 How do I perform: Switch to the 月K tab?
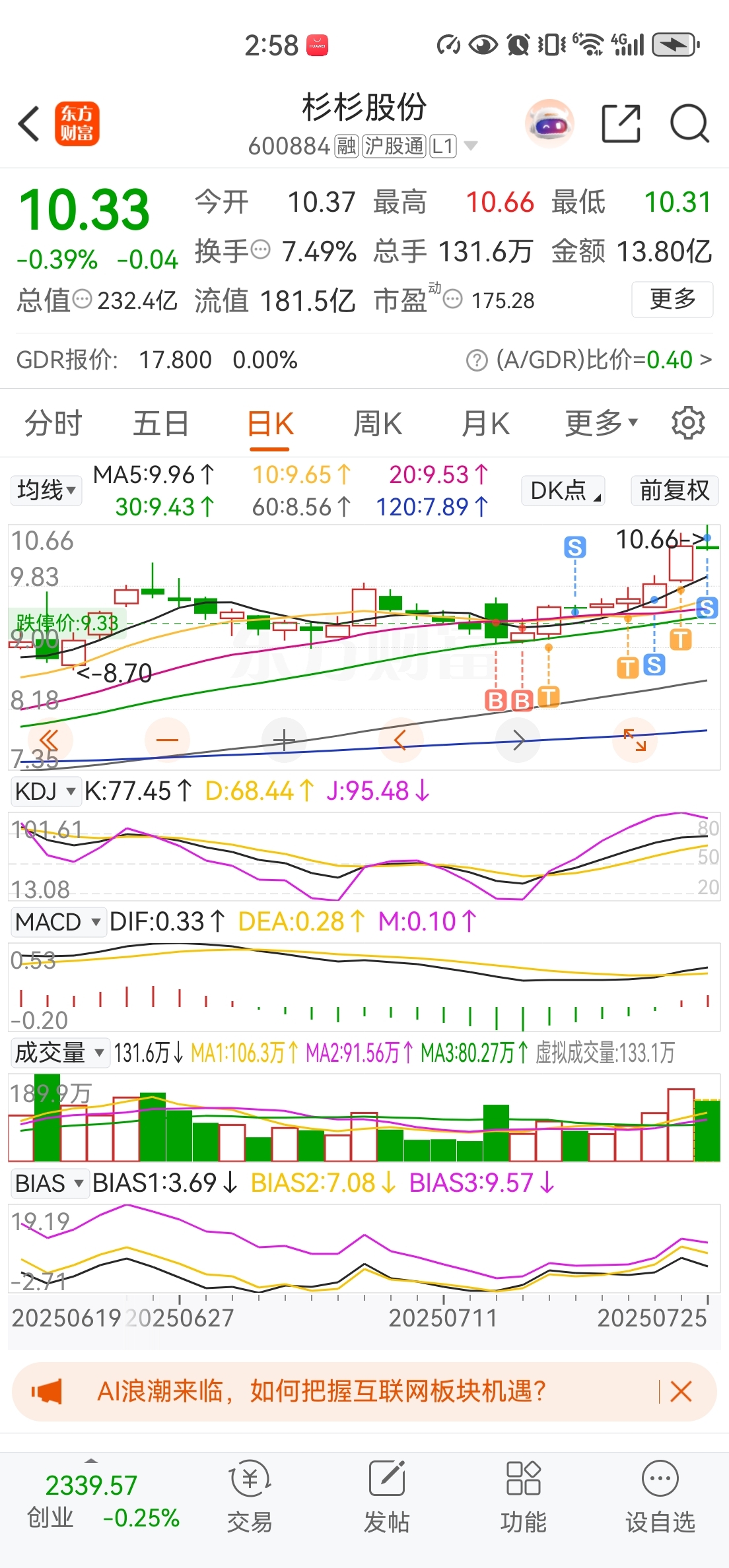pyautogui.click(x=485, y=423)
